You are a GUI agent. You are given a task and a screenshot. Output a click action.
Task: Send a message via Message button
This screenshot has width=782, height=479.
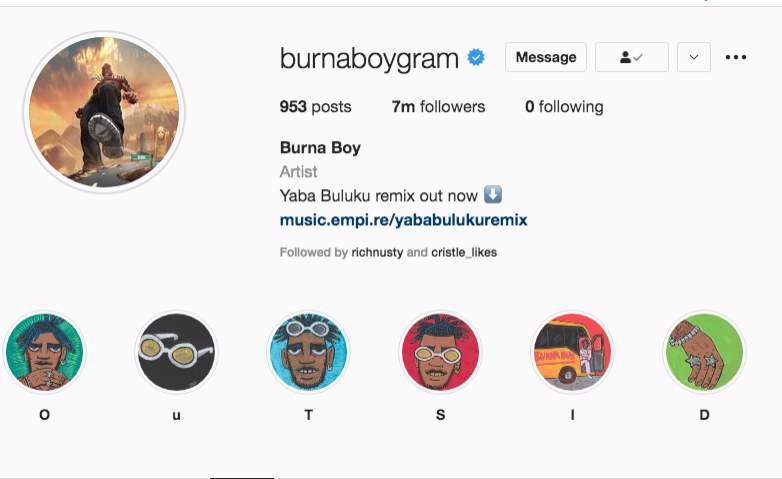click(546, 57)
